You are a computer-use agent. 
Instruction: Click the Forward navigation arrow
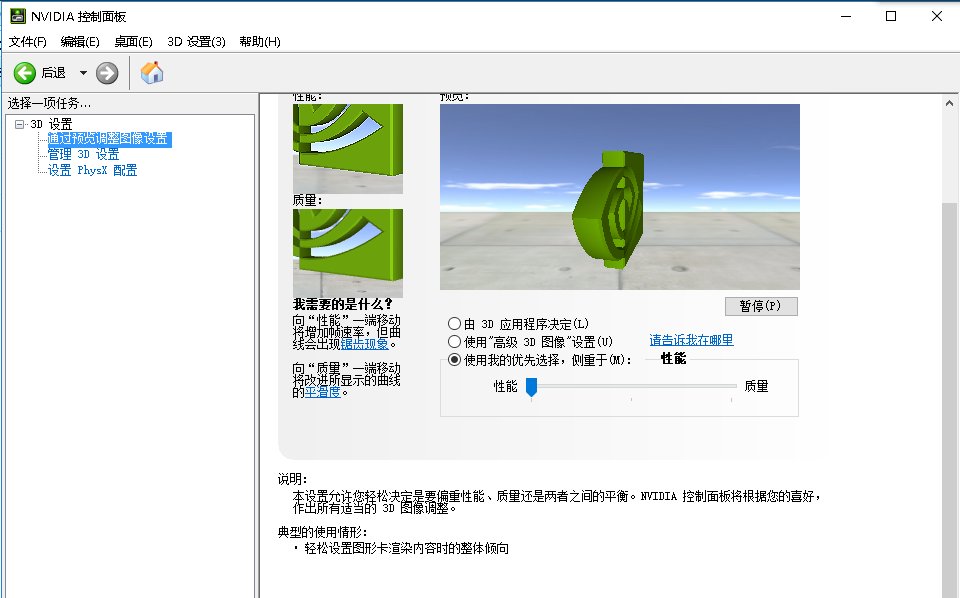[106, 72]
